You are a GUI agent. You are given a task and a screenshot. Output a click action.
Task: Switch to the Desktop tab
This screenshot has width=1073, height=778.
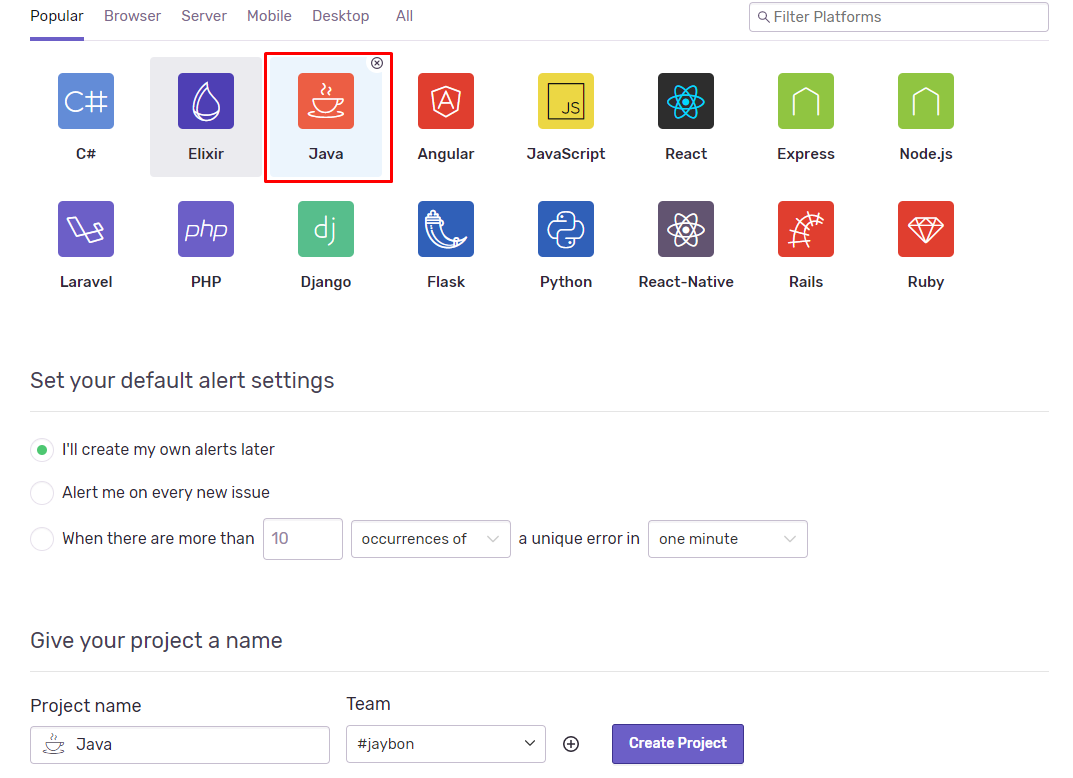pyautogui.click(x=341, y=16)
